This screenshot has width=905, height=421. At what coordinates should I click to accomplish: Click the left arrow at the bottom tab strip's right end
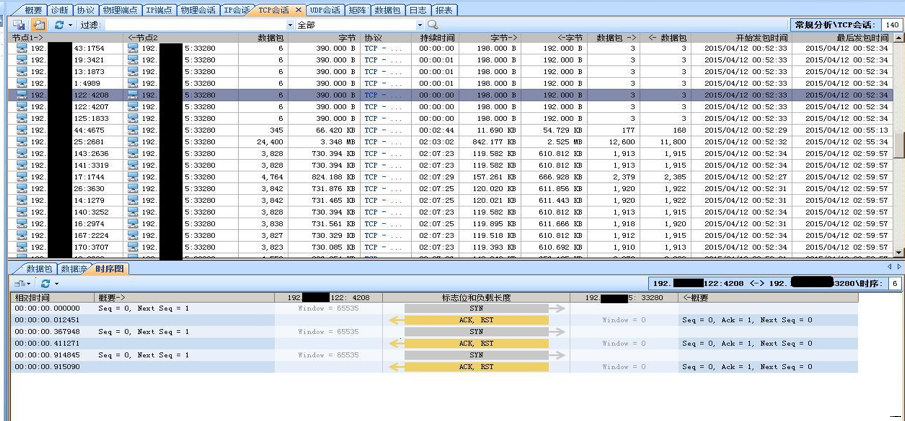click(x=888, y=268)
